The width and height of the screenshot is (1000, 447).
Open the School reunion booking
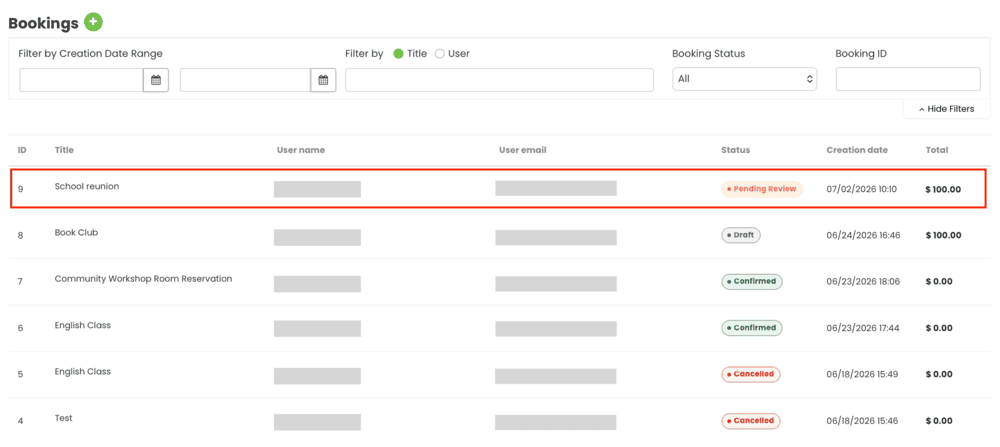pyautogui.click(x=87, y=187)
